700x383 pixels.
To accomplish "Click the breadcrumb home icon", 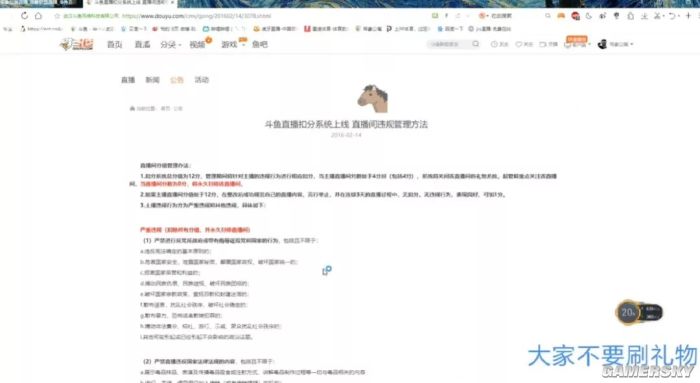I will pos(132,108).
